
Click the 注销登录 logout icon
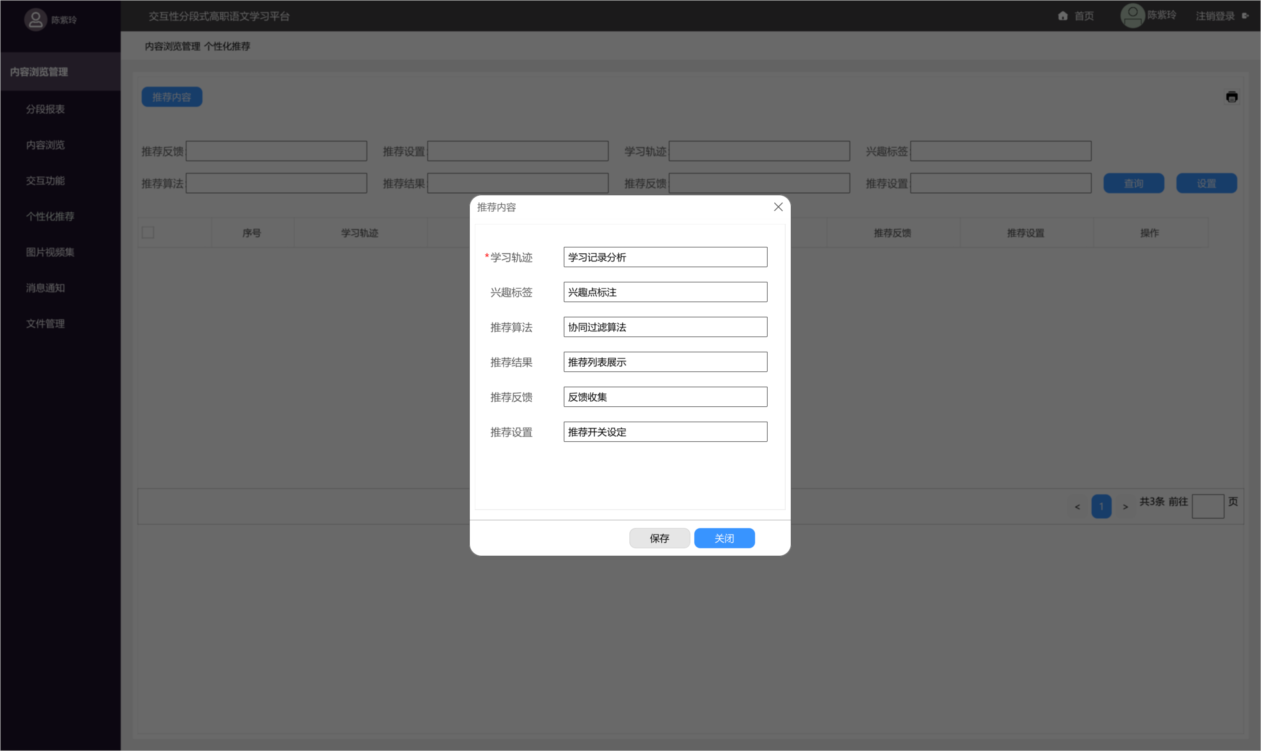[x=1245, y=16]
